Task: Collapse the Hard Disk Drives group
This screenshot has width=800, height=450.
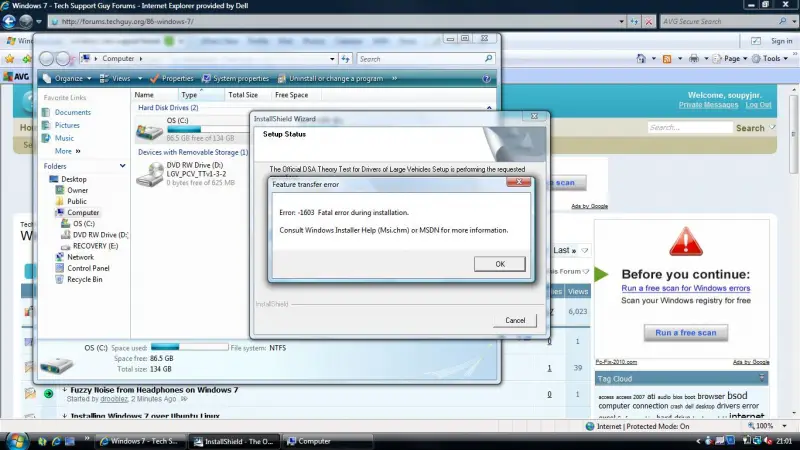Action: tap(489, 108)
